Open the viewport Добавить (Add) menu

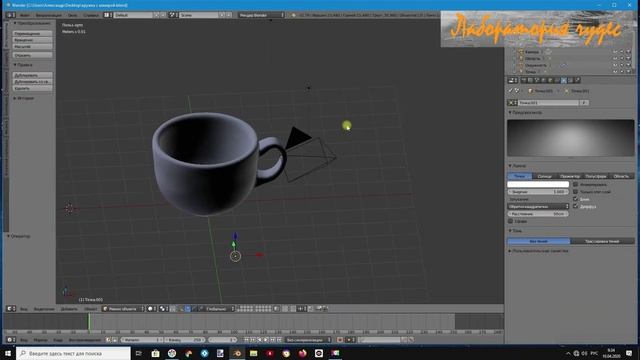(69, 309)
